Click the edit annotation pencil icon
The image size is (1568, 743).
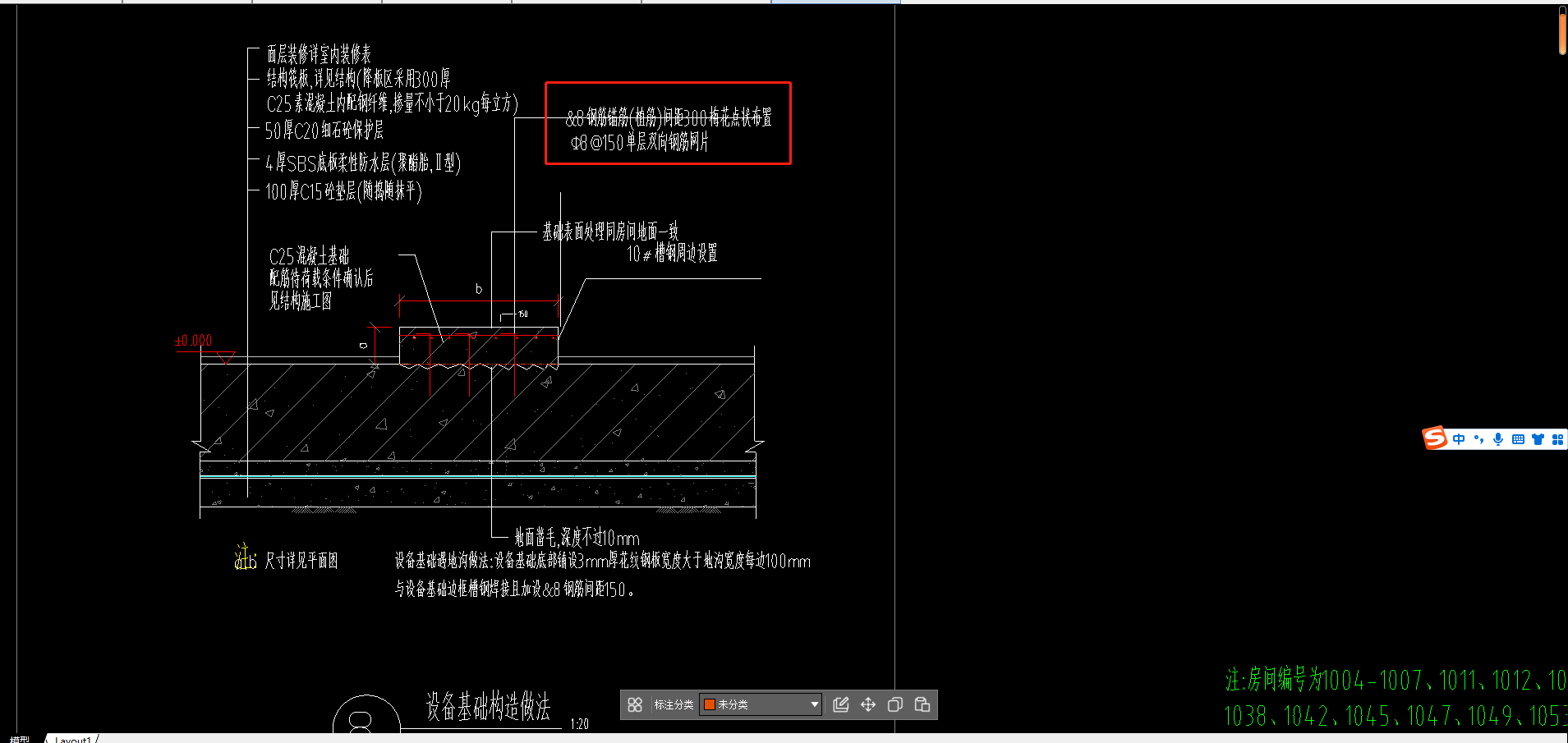(841, 704)
